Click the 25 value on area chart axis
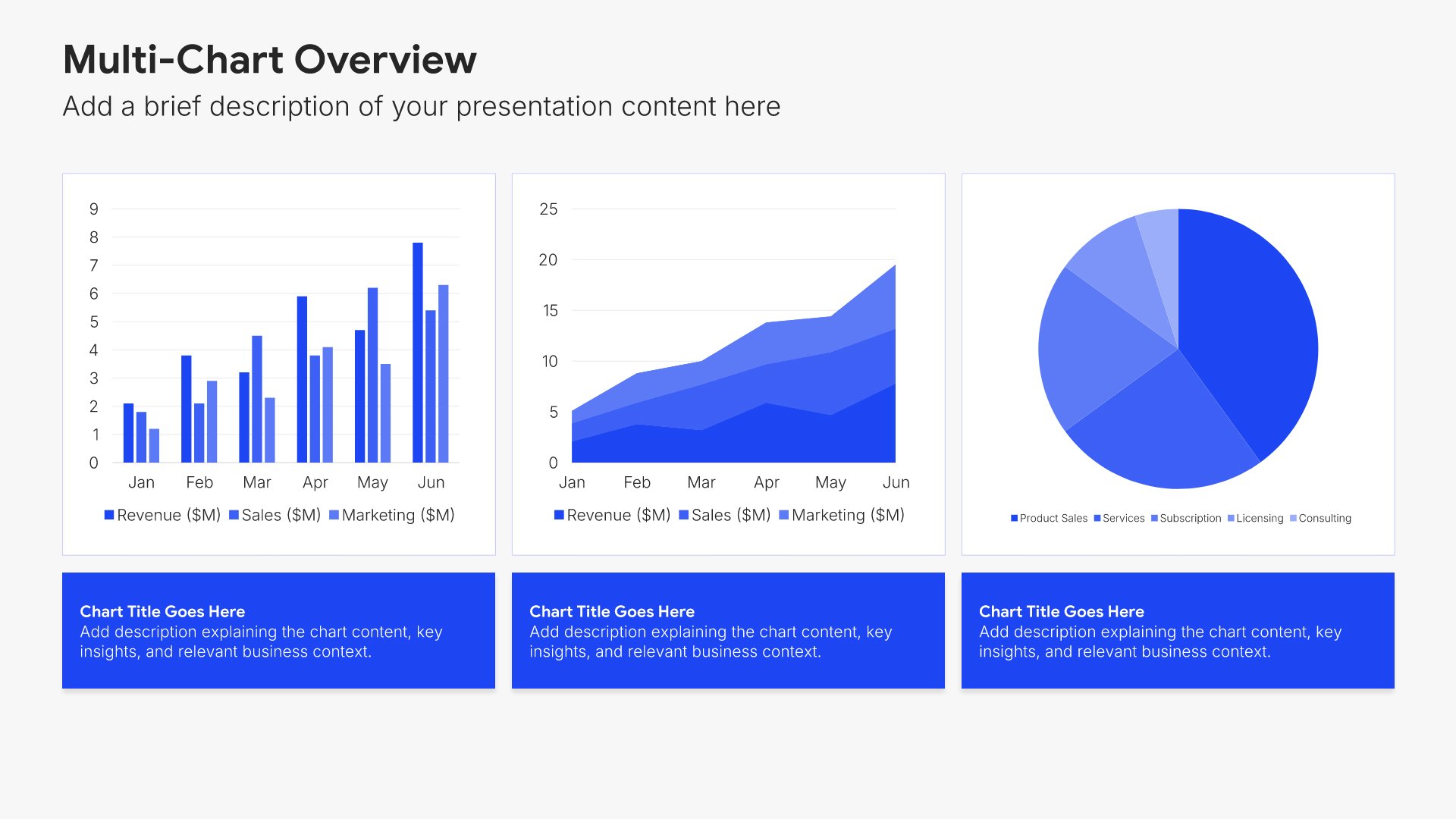The height and width of the screenshot is (819, 1456). [548, 209]
